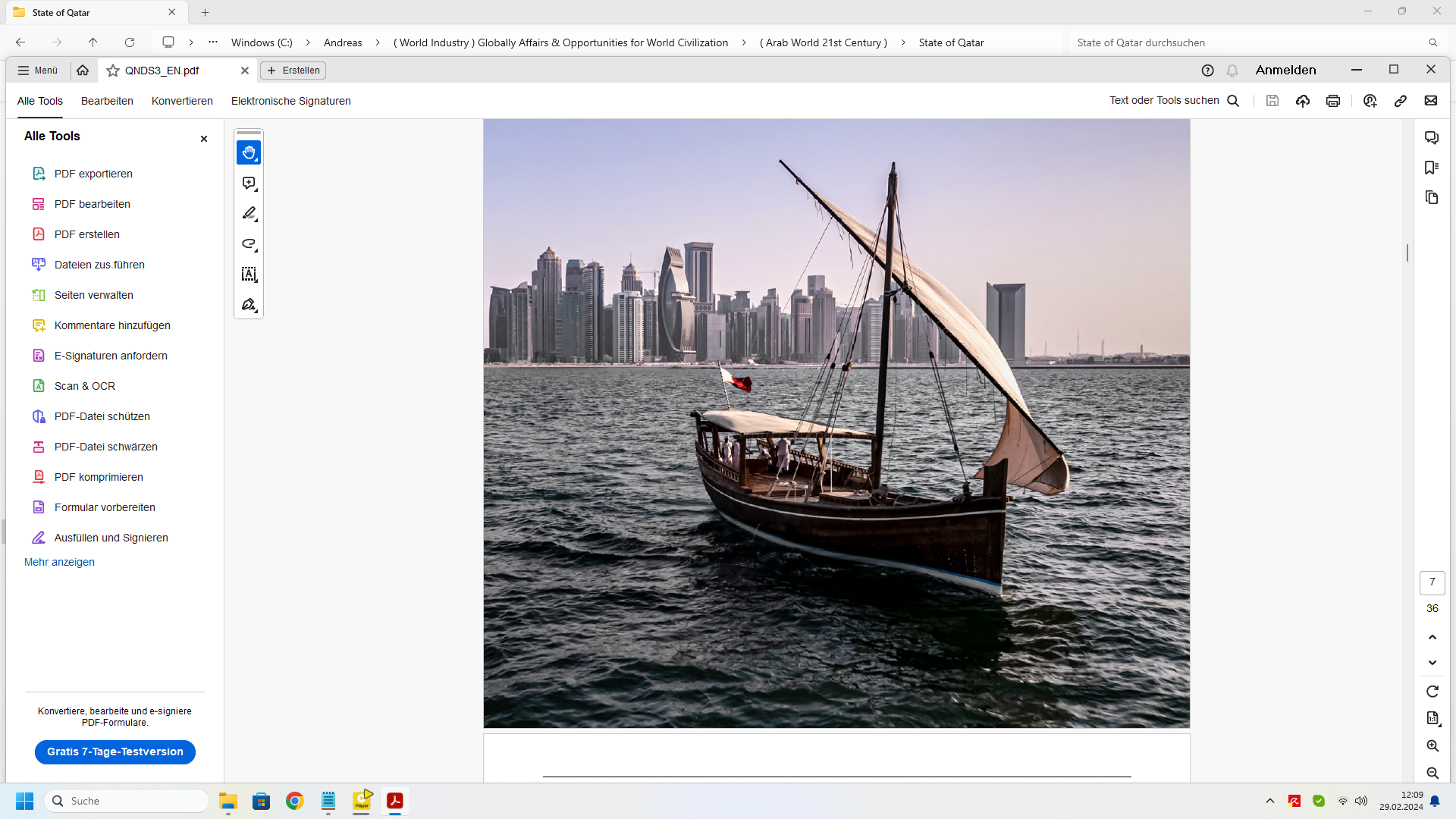The image size is (1456, 819).
Task: Close the Alle Tools panel
Action: pos(203,139)
